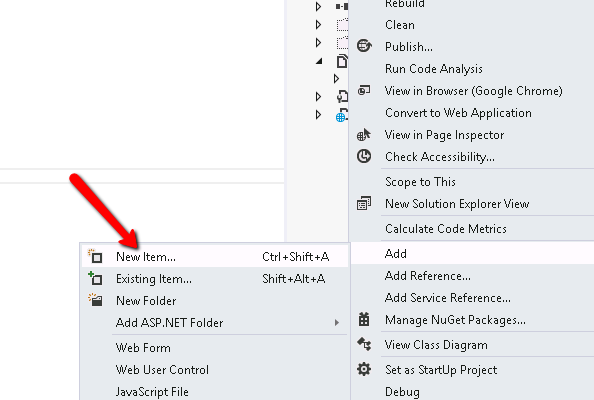Expand the tree node beside the globe icon
594x400 pixels.
[x=319, y=114]
